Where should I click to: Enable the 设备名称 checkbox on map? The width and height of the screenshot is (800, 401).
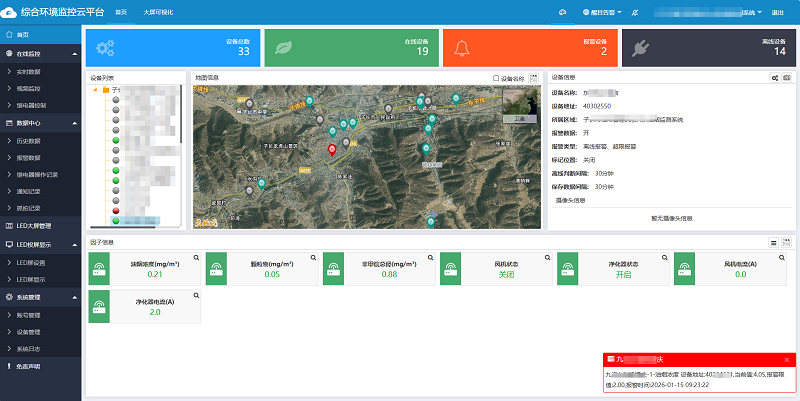pyautogui.click(x=496, y=78)
